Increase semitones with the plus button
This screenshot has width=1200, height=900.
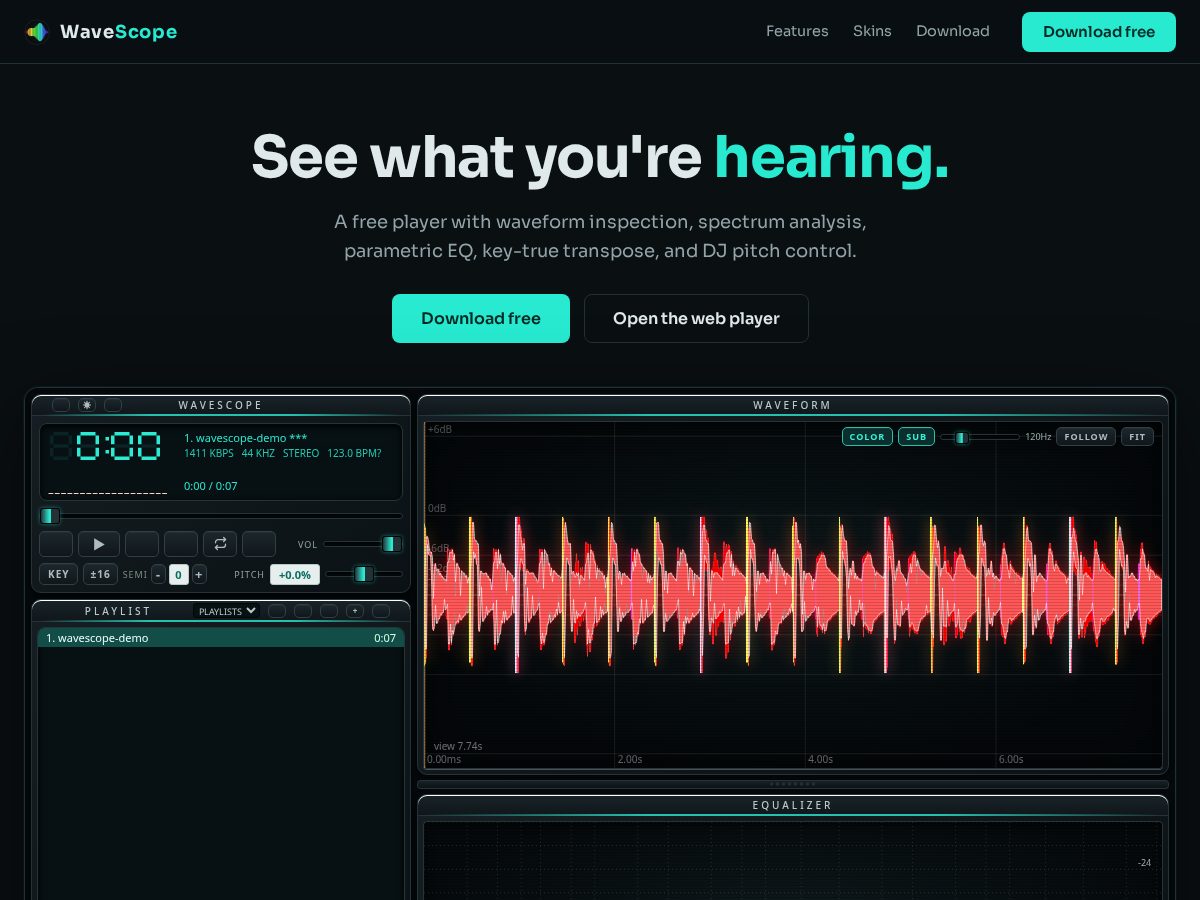[x=199, y=574]
